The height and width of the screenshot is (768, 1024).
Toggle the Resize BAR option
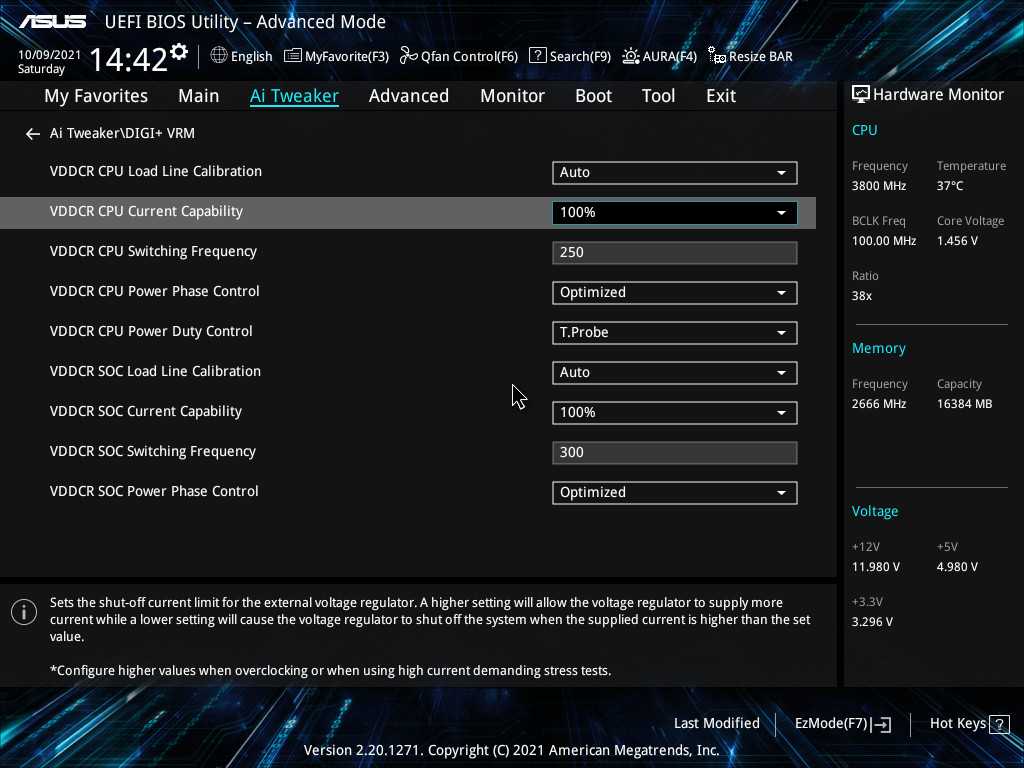click(x=750, y=56)
